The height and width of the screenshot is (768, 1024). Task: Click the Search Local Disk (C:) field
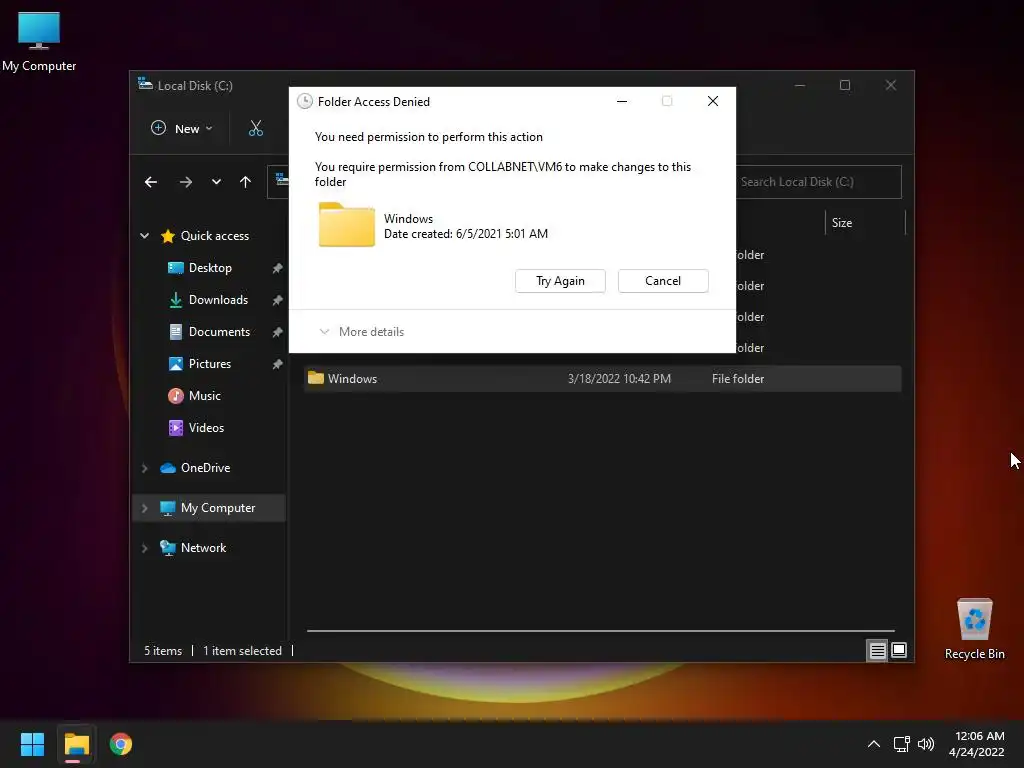point(818,182)
